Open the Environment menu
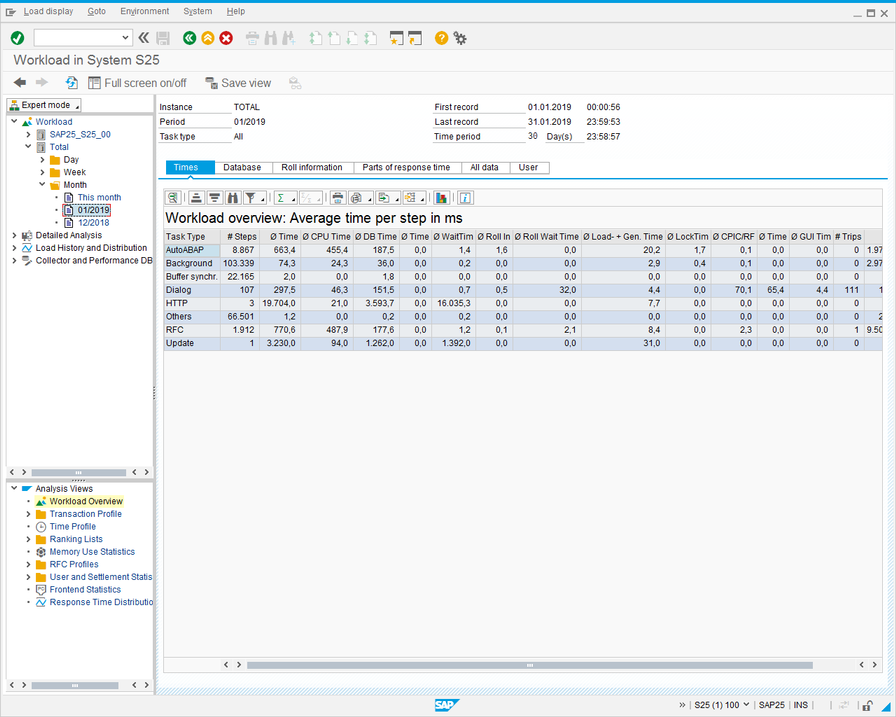 tap(144, 11)
